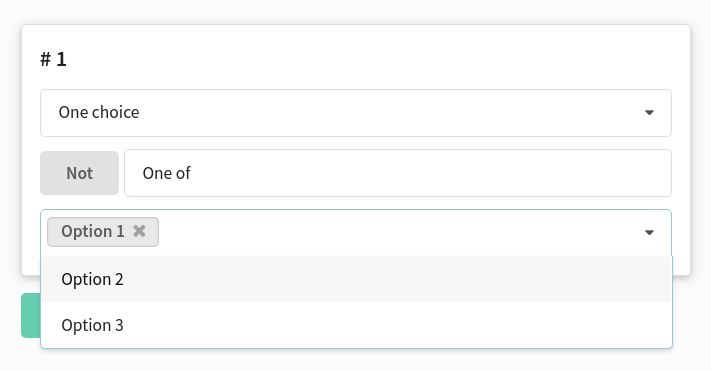Viewport: 711px width, 371px height.
Task: Remove the Option 1 tag with its x icon
Action: 139,231
